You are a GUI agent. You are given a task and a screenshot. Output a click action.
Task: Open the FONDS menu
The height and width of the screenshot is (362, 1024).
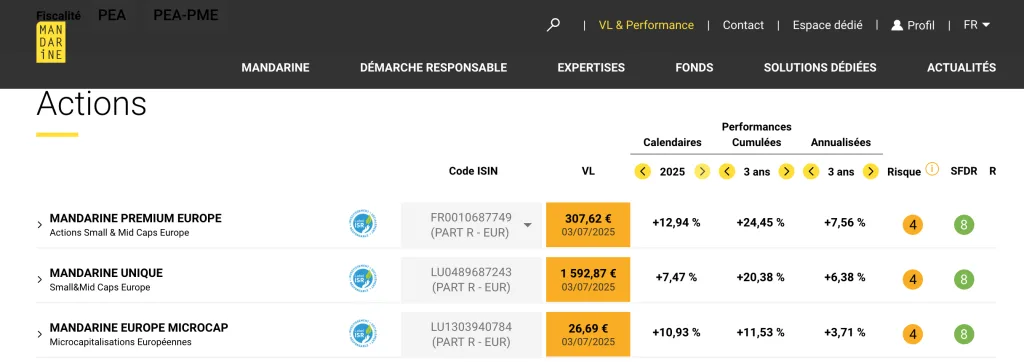point(694,67)
